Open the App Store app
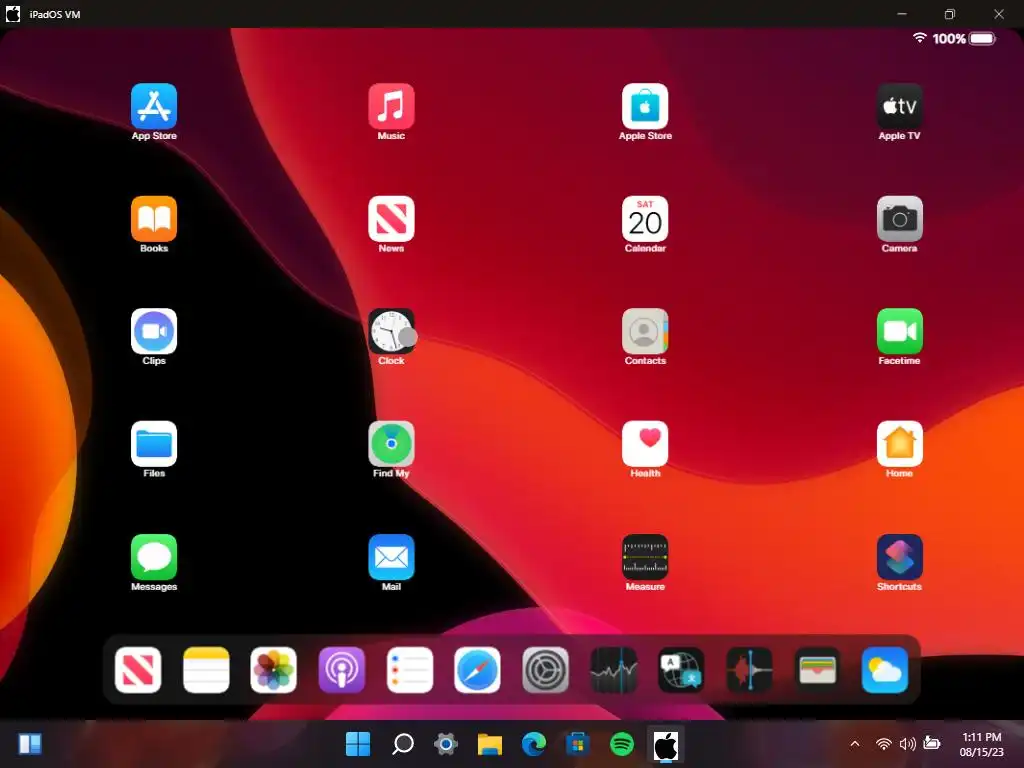 click(x=153, y=106)
